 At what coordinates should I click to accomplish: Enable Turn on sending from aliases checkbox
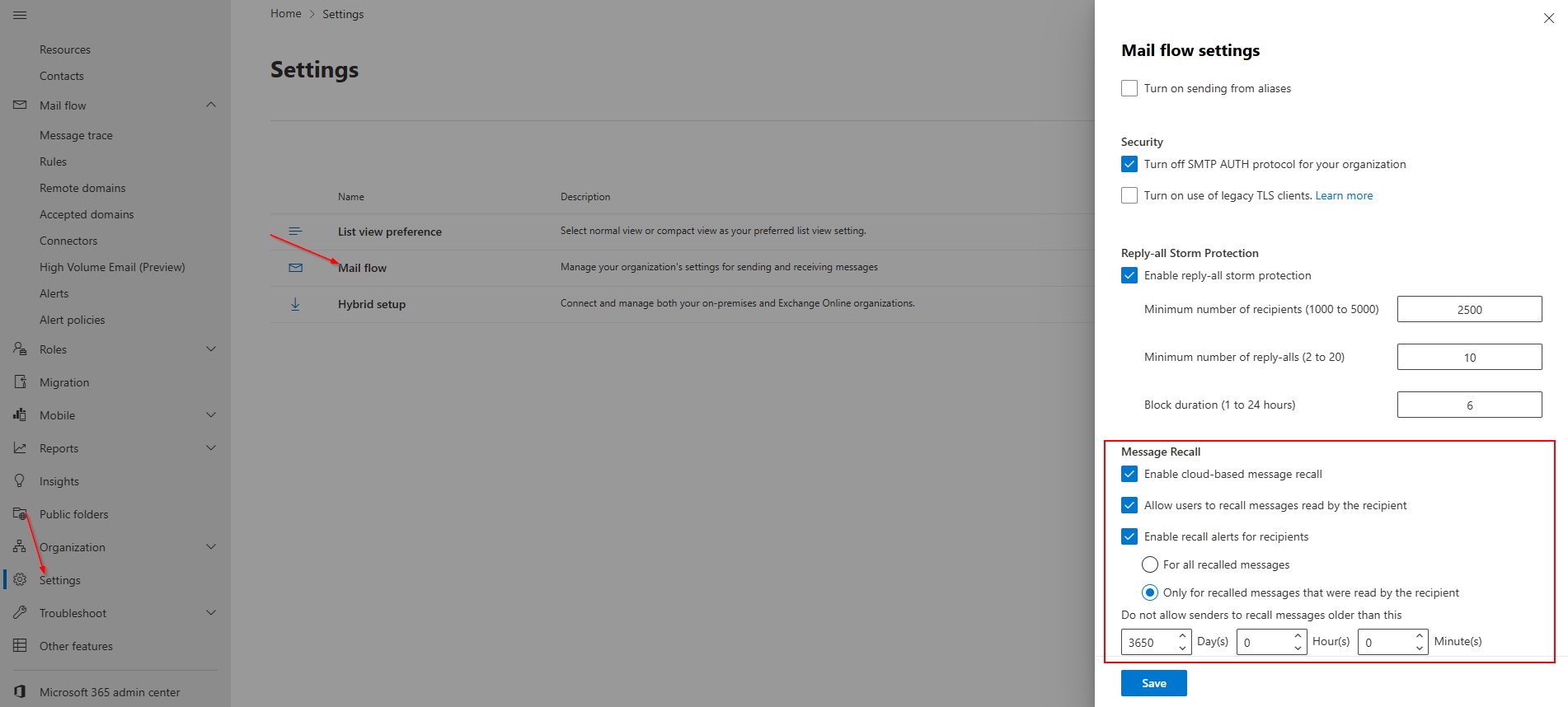coord(1129,88)
